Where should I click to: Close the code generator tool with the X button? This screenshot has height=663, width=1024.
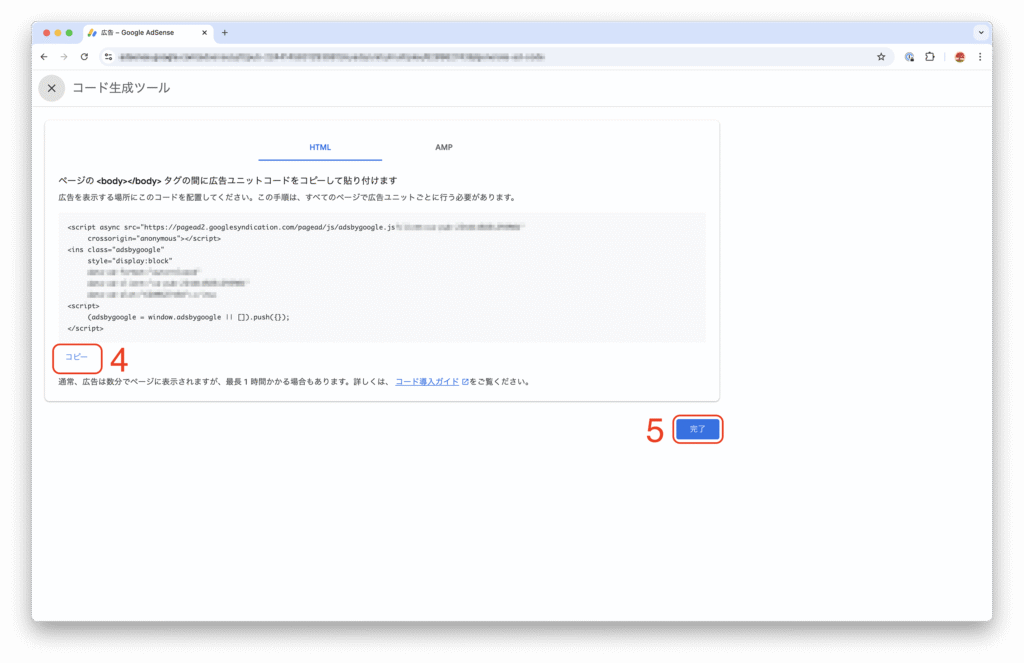(x=52, y=88)
